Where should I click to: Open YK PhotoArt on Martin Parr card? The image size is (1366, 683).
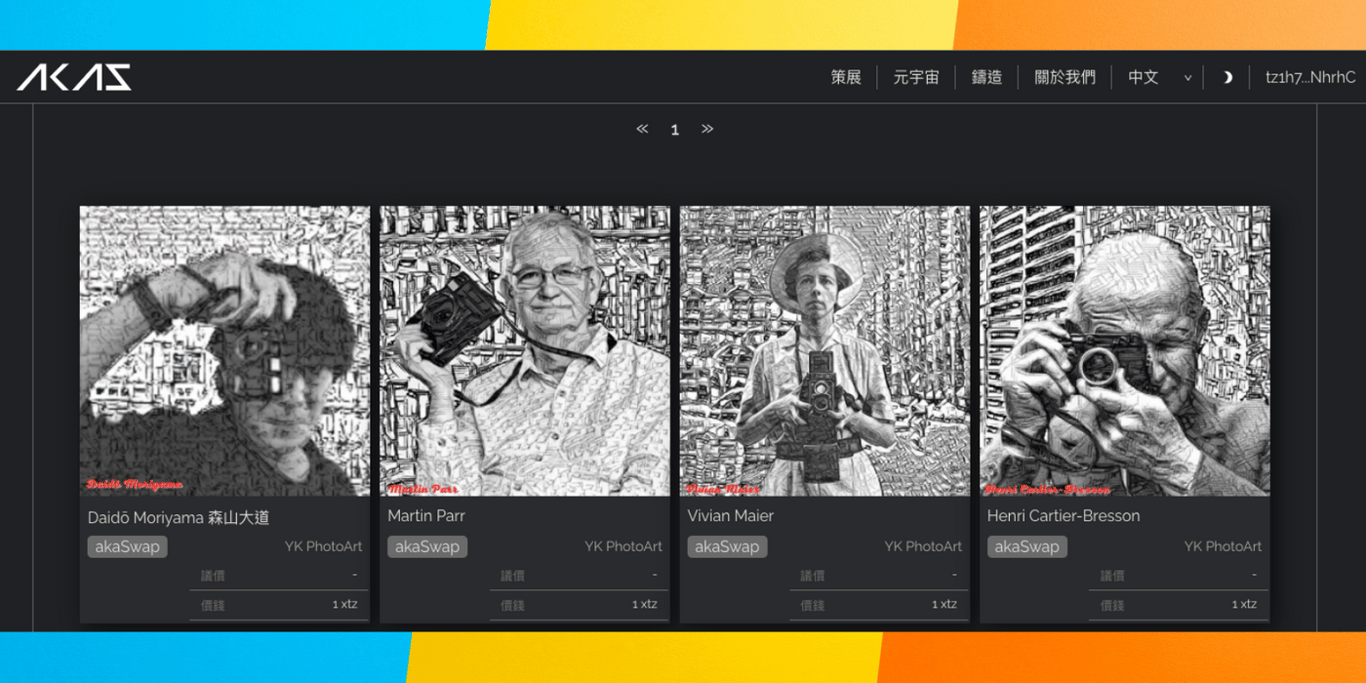click(x=623, y=546)
